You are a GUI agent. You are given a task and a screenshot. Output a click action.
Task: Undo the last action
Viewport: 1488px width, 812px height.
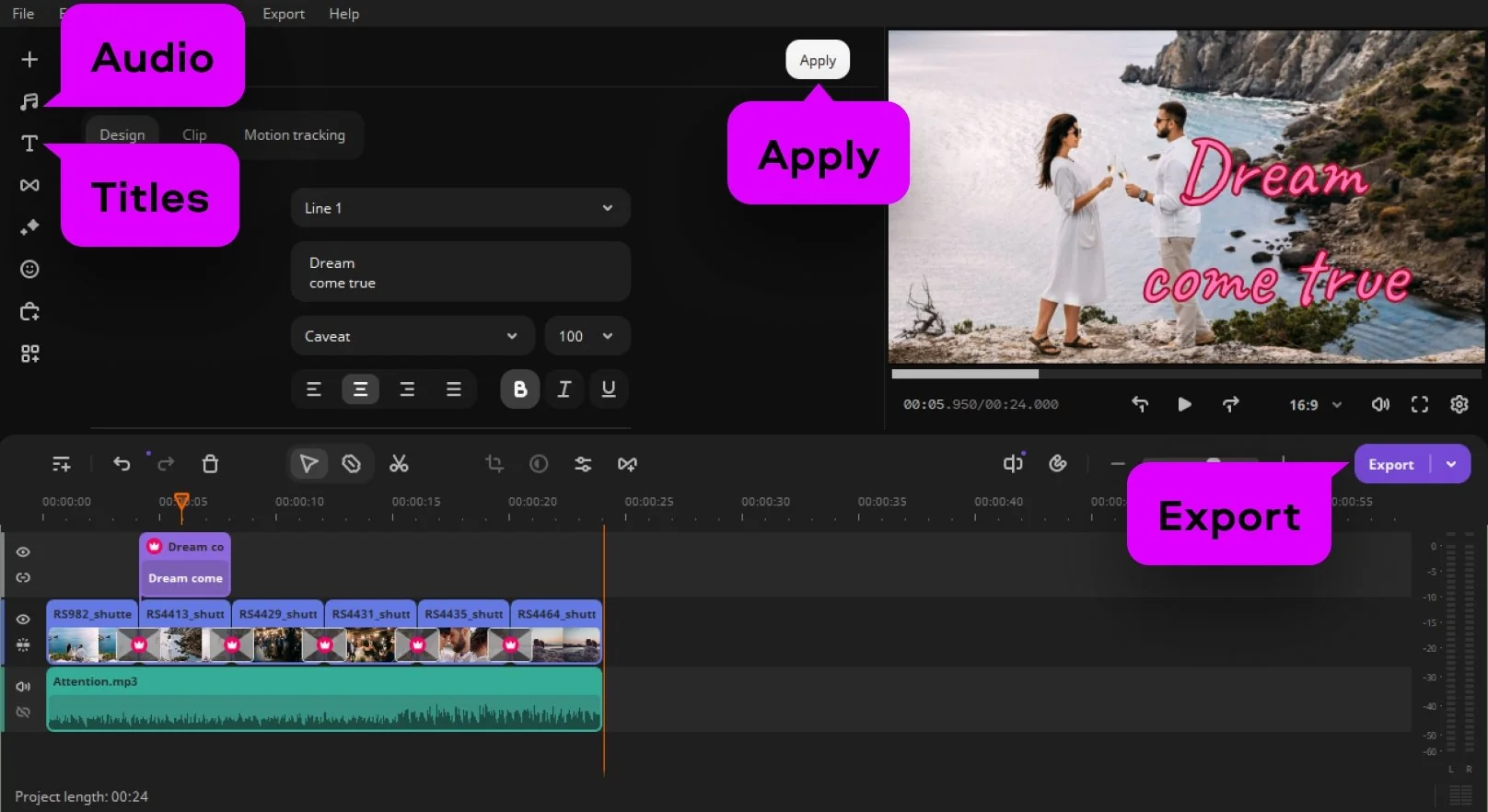coord(122,464)
